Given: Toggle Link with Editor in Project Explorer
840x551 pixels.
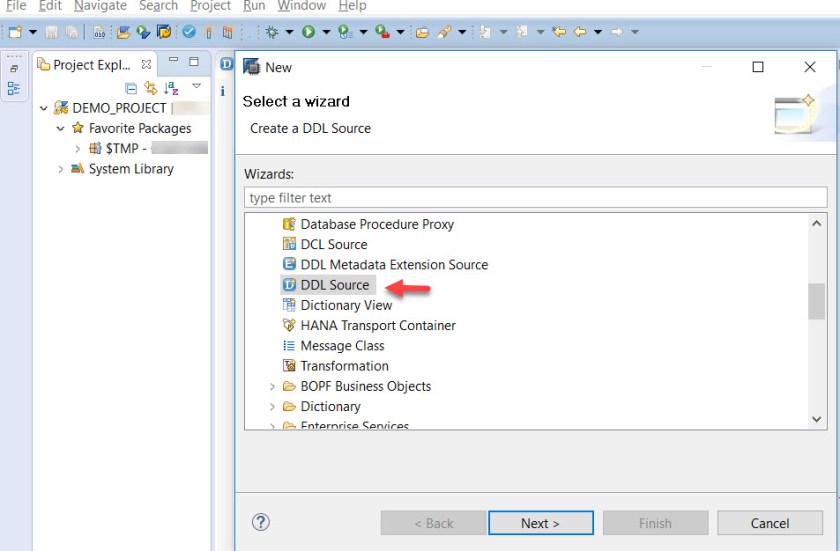Looking at the screenshot, I should pyautogui.click(x=150, y=88).
